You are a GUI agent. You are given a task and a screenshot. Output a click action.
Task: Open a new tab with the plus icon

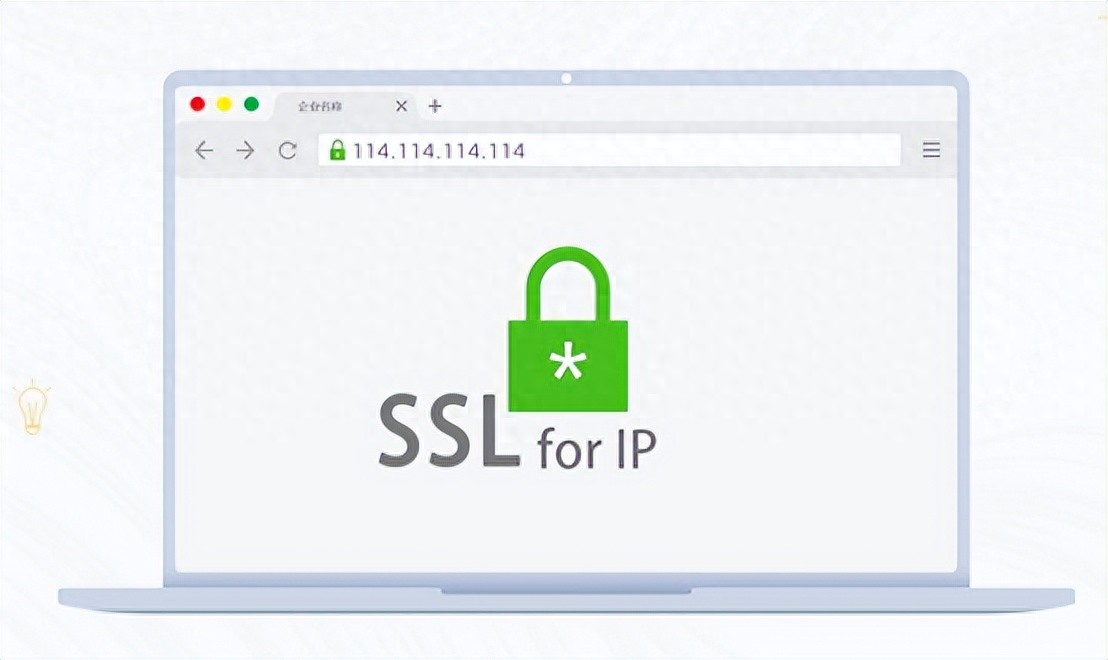tap(435, 106)
